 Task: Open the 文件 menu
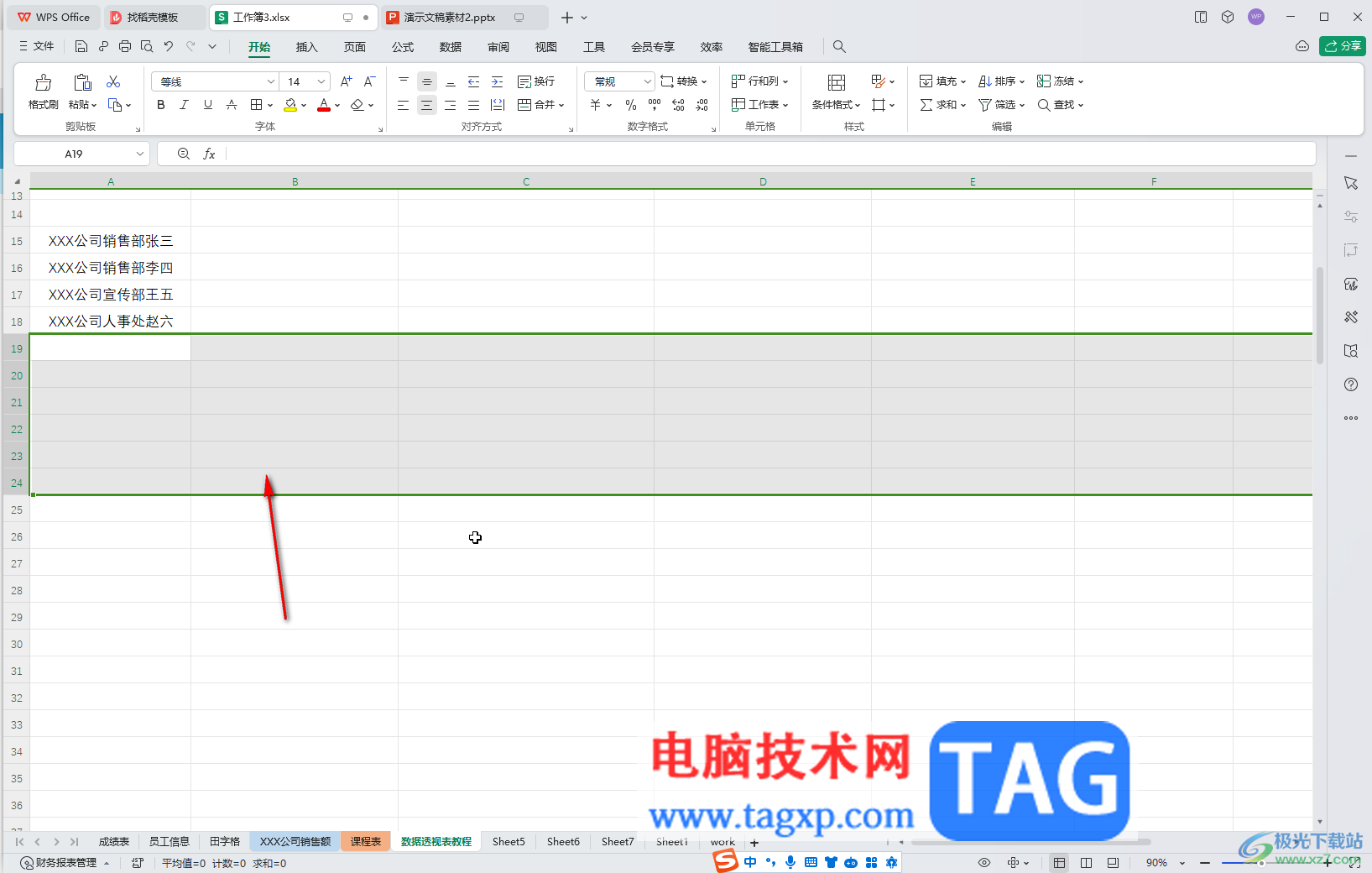pos(37,46)
